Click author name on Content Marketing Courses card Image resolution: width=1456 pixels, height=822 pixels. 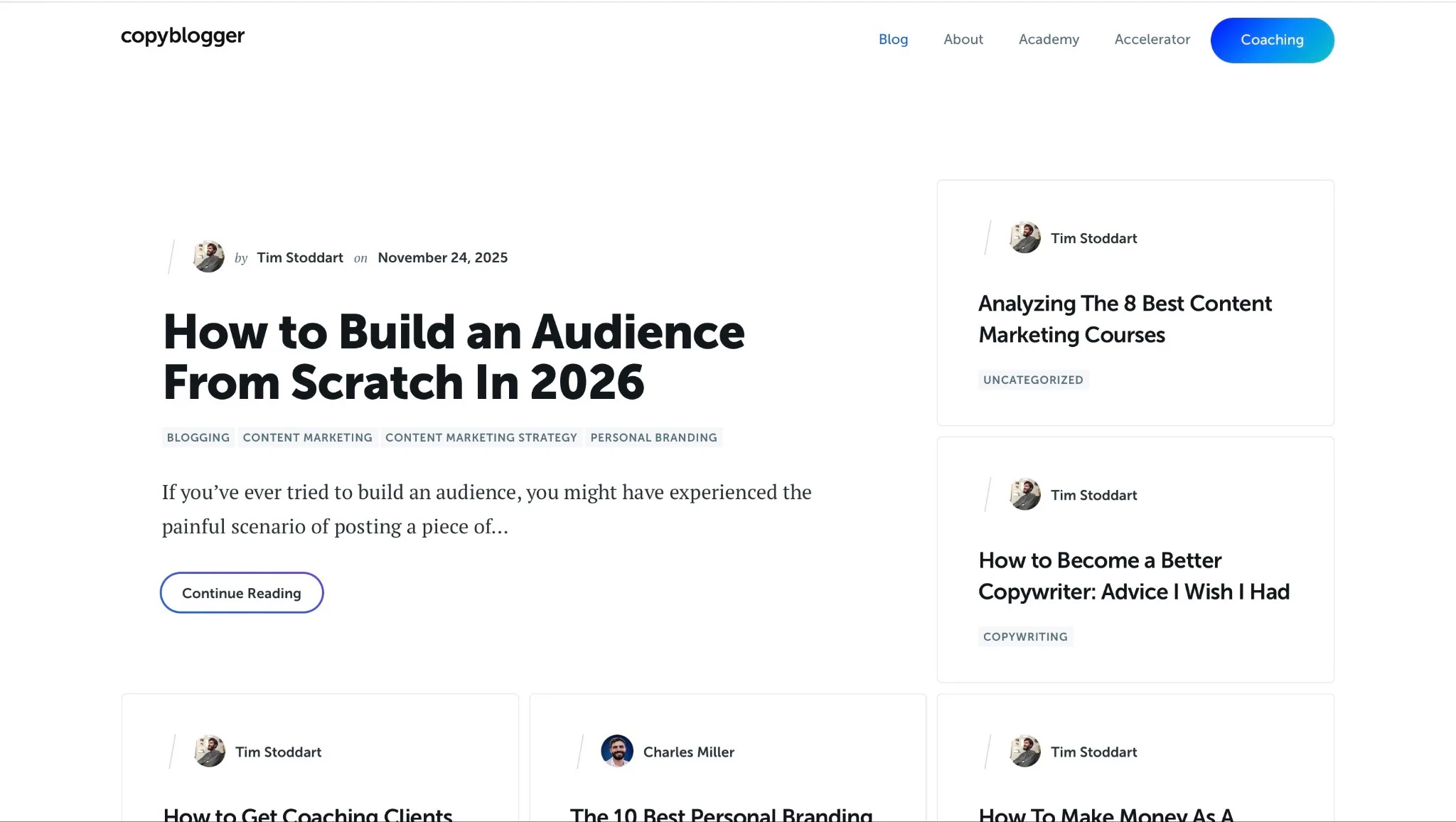click(1093, 238)
